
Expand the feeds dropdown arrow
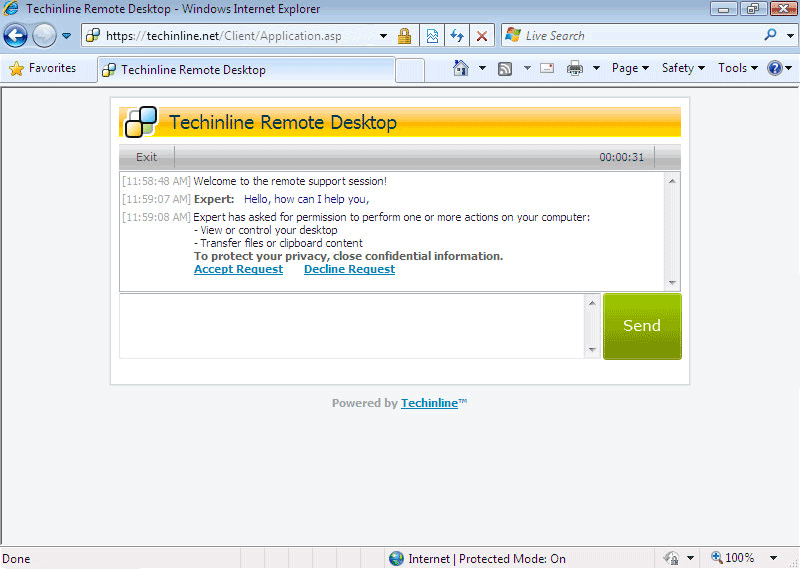(x=527, y=68)
